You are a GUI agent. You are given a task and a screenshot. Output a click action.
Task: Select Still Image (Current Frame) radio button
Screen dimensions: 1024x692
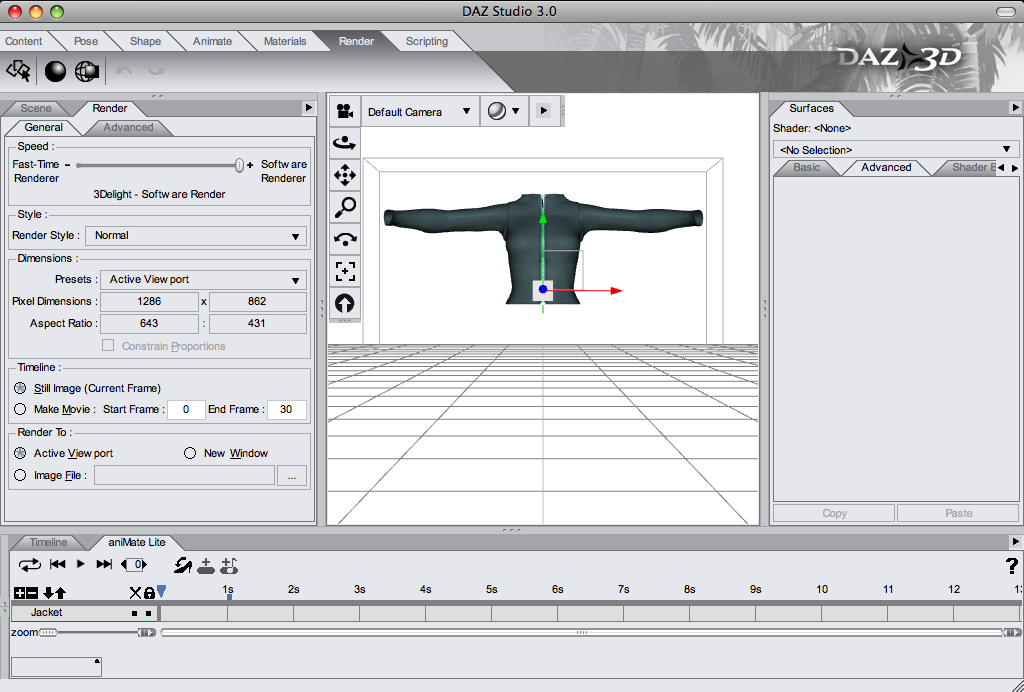pos(20,388)
